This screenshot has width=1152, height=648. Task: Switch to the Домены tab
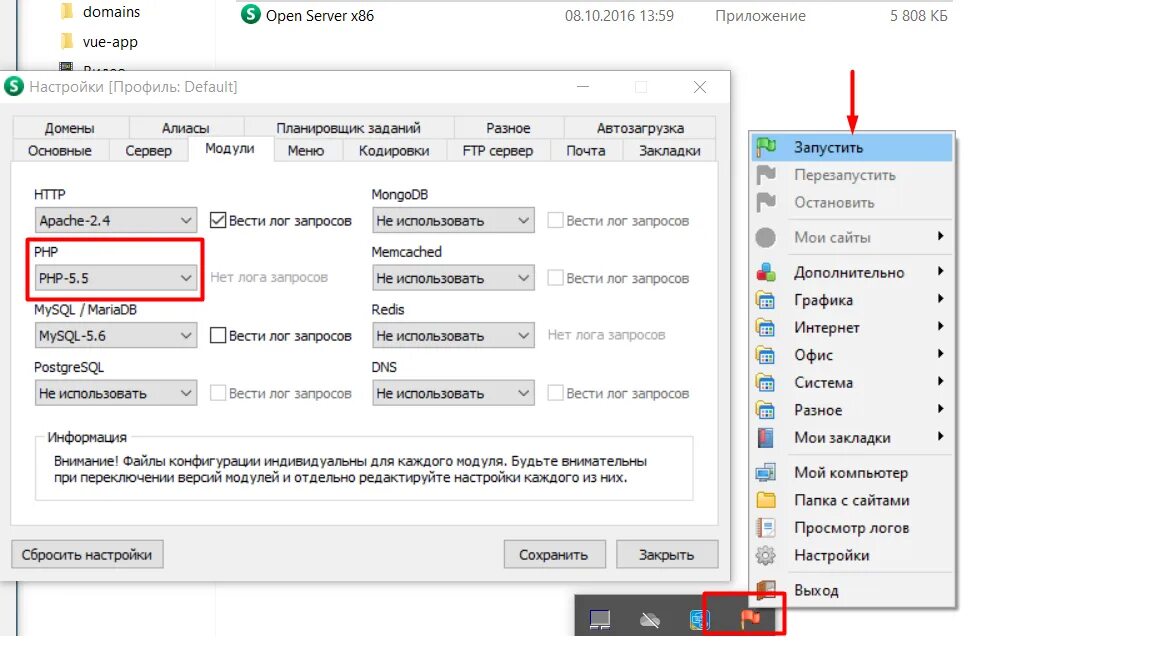(69, 128)
